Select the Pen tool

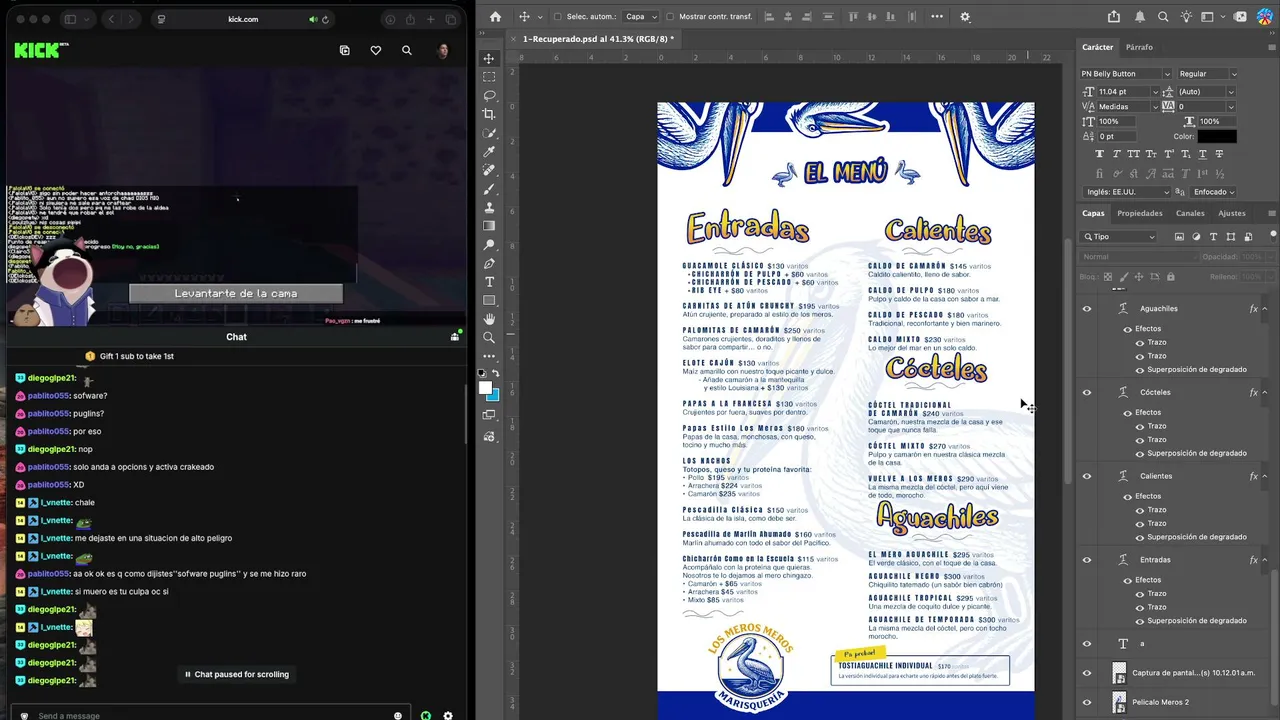point(489,264)
